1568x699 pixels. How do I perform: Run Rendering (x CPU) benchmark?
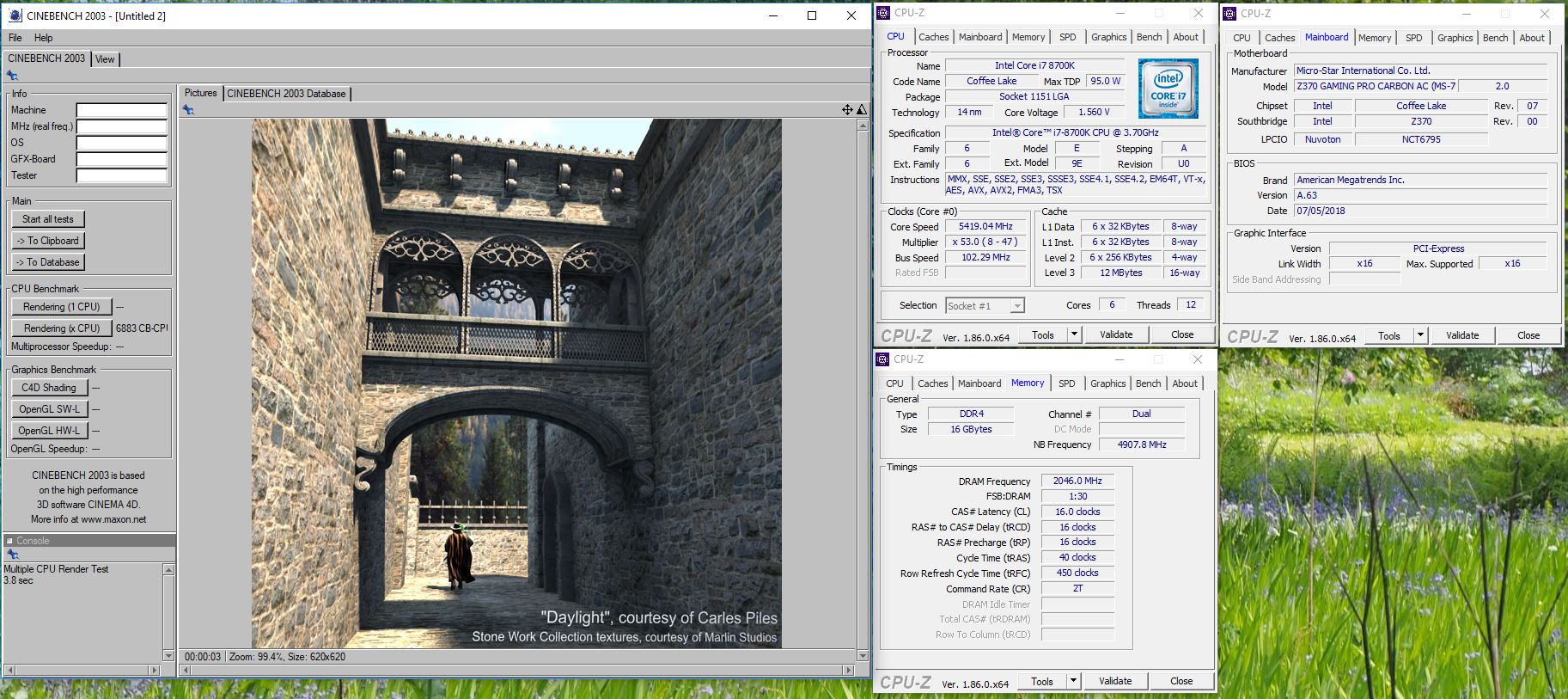[62, 328]
